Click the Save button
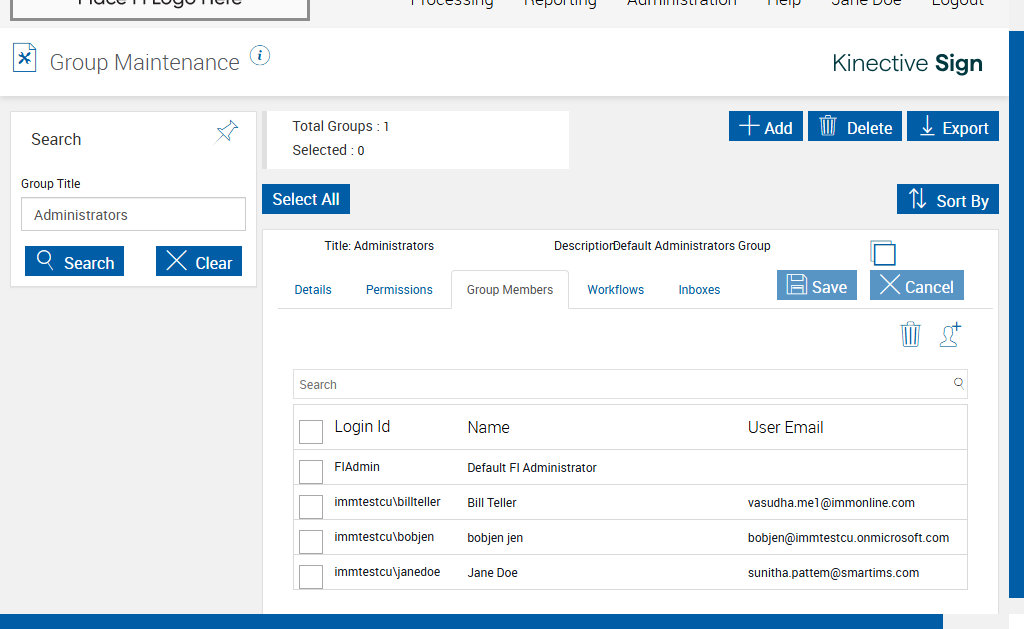Screen dimensions: 1024x629 (x=817, y=285)
